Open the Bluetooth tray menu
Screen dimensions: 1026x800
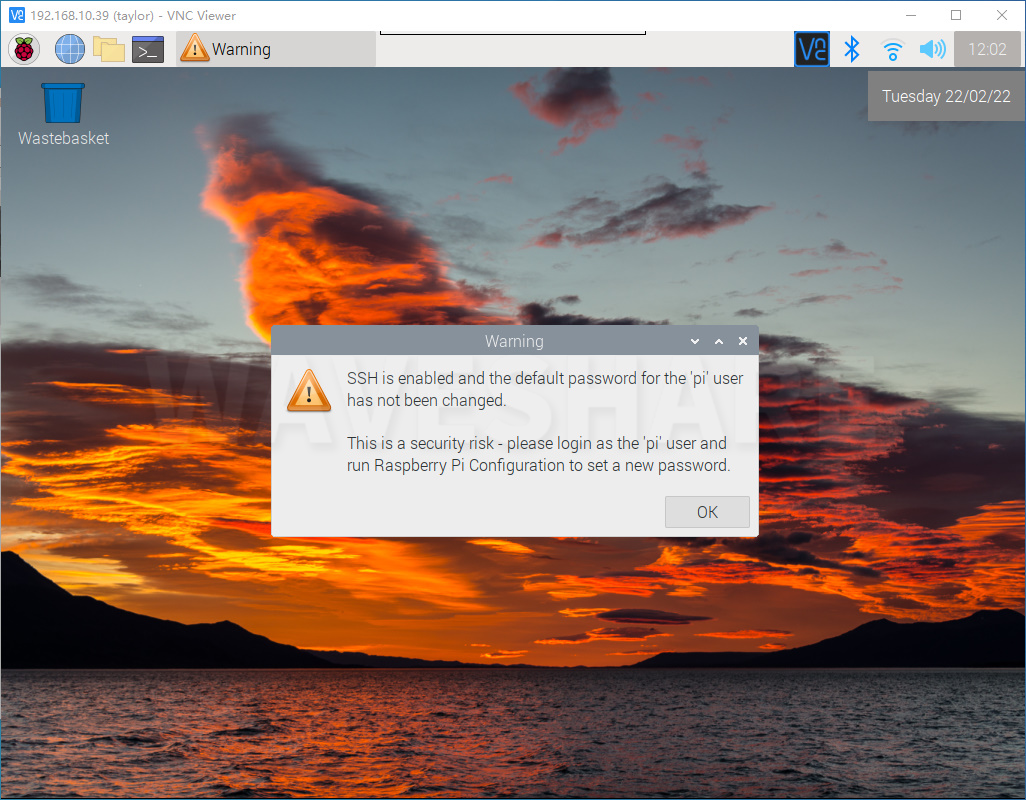(x=852, y=49)
